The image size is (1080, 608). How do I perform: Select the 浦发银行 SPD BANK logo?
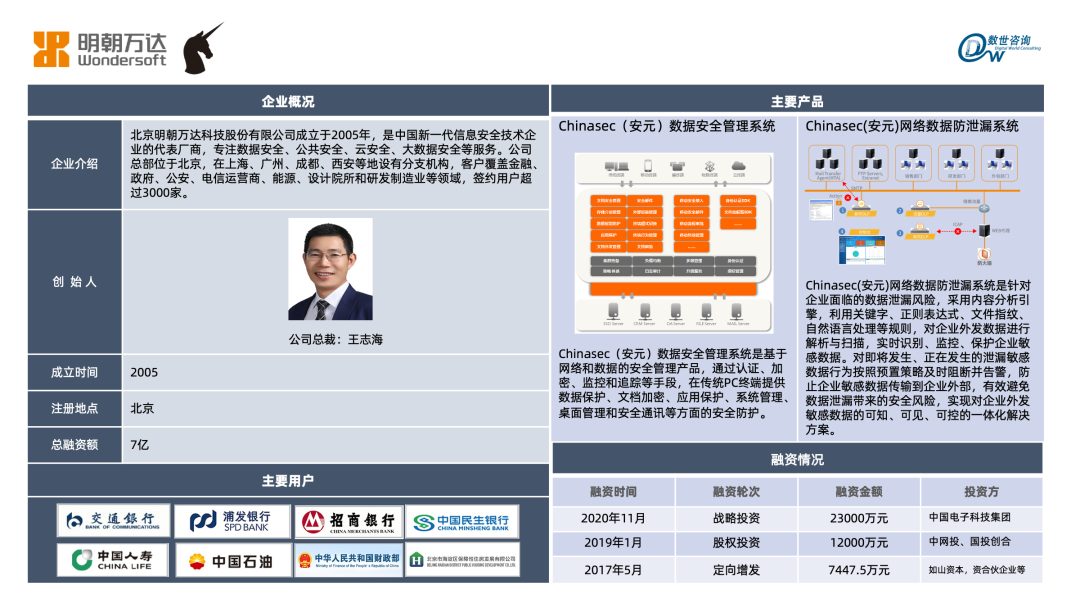pos(231,521)
